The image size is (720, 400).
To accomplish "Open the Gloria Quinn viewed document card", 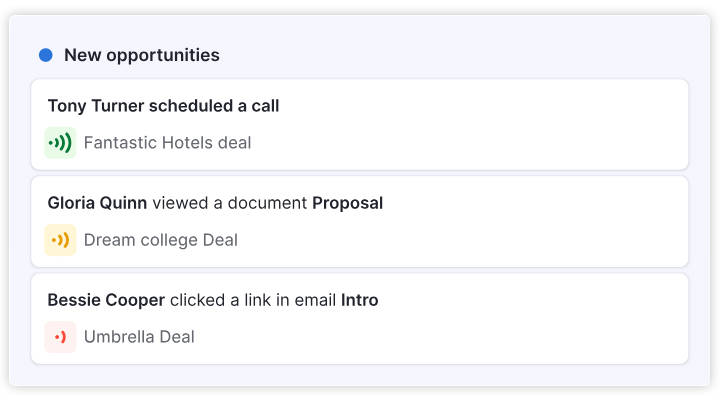I will point(360,221).
